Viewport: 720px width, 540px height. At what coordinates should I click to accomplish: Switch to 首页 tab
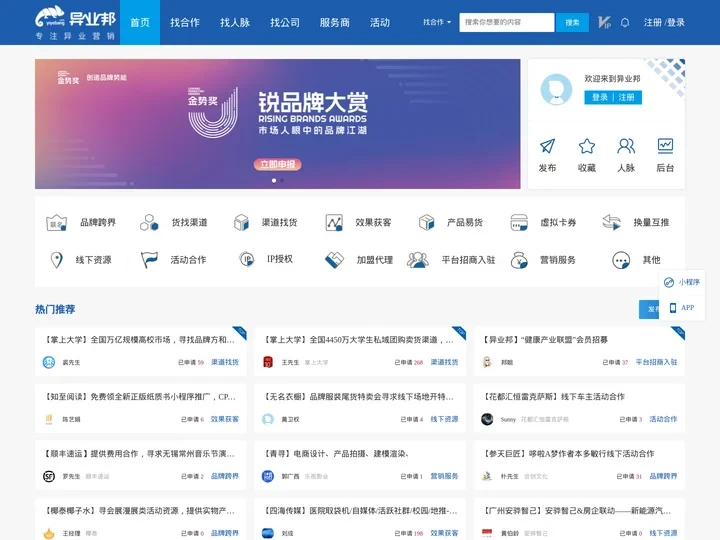[x=140, y=22]
